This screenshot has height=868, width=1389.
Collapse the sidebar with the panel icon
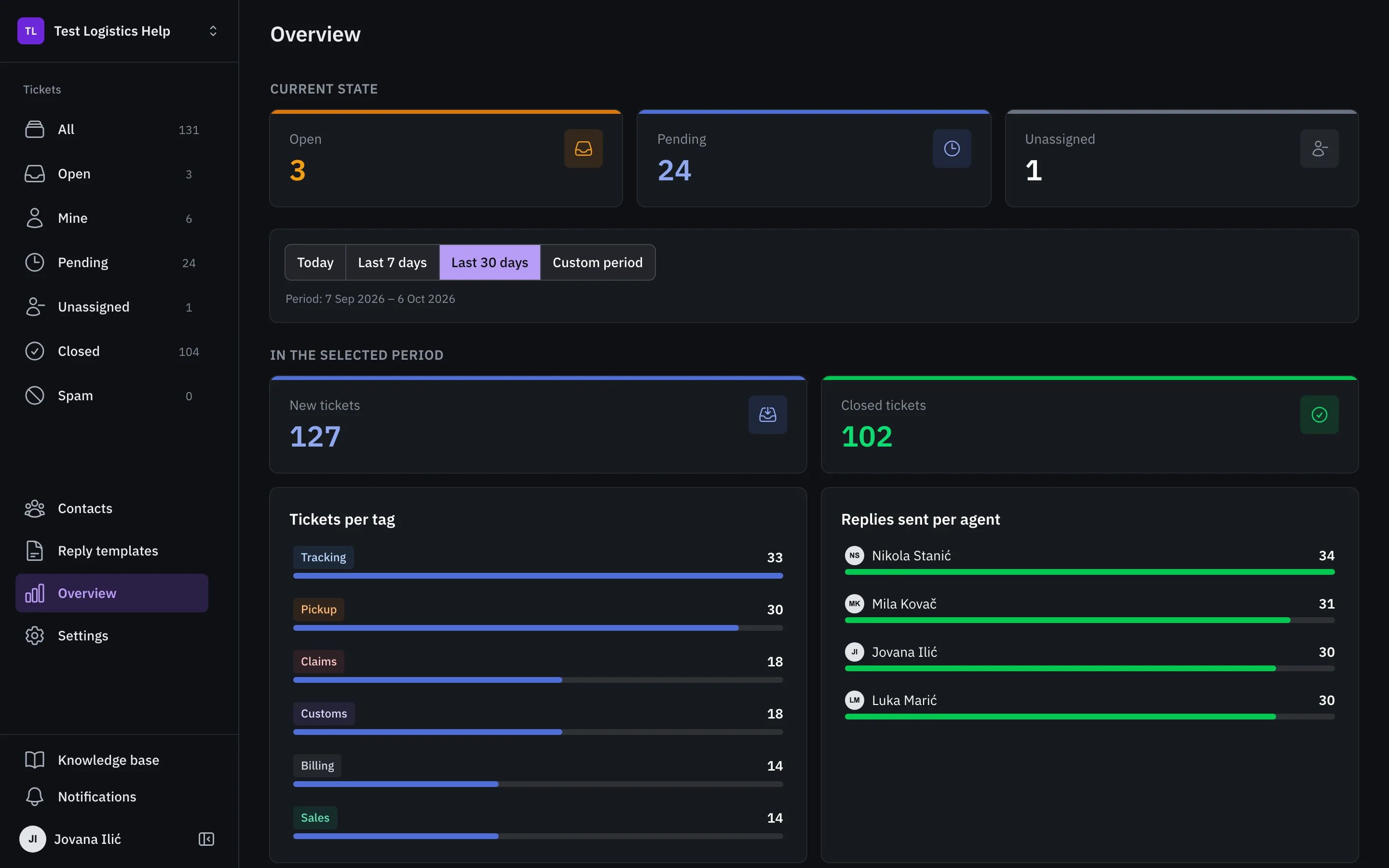point(206,839)
